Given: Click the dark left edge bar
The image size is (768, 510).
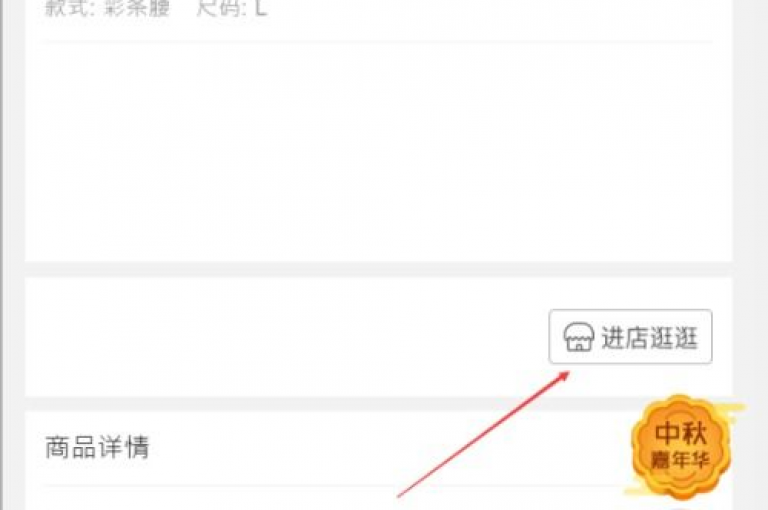Looking at the screenshot, I should pos(1,255).
